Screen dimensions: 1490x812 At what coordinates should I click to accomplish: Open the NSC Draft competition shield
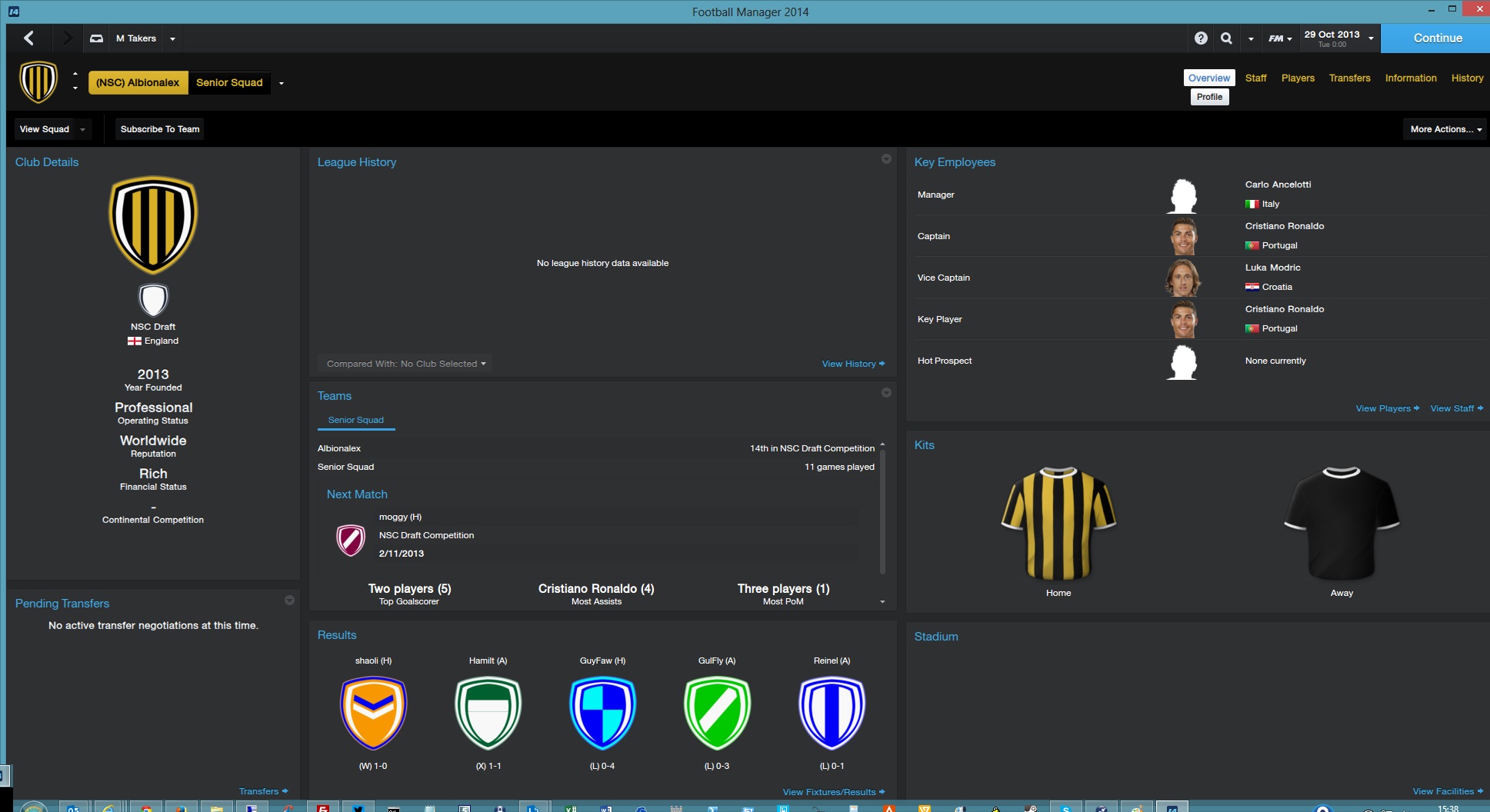(x=153, y=300)
